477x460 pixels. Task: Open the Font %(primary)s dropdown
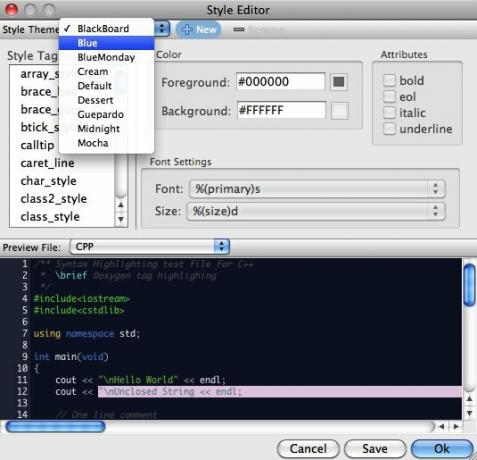coord(317,189)
